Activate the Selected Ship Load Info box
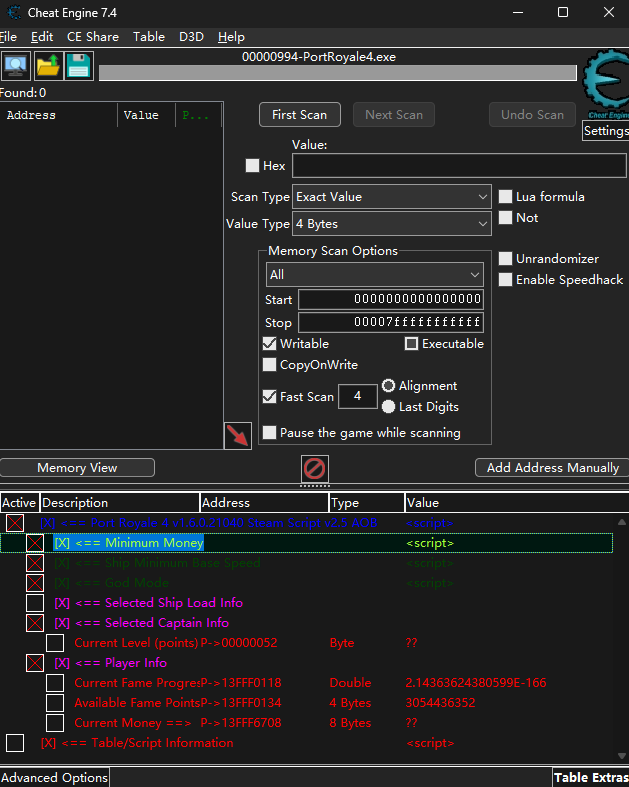Screen dimensions: 629x787 35,603
